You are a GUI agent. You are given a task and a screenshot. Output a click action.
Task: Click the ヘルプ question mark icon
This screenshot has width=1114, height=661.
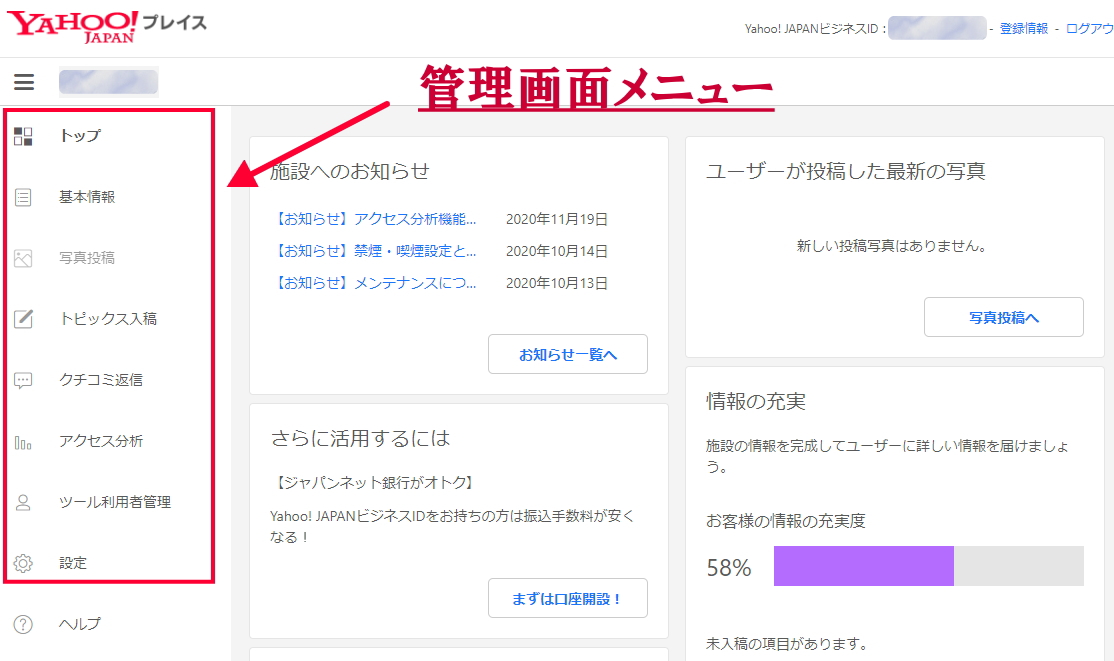[25, 623]
